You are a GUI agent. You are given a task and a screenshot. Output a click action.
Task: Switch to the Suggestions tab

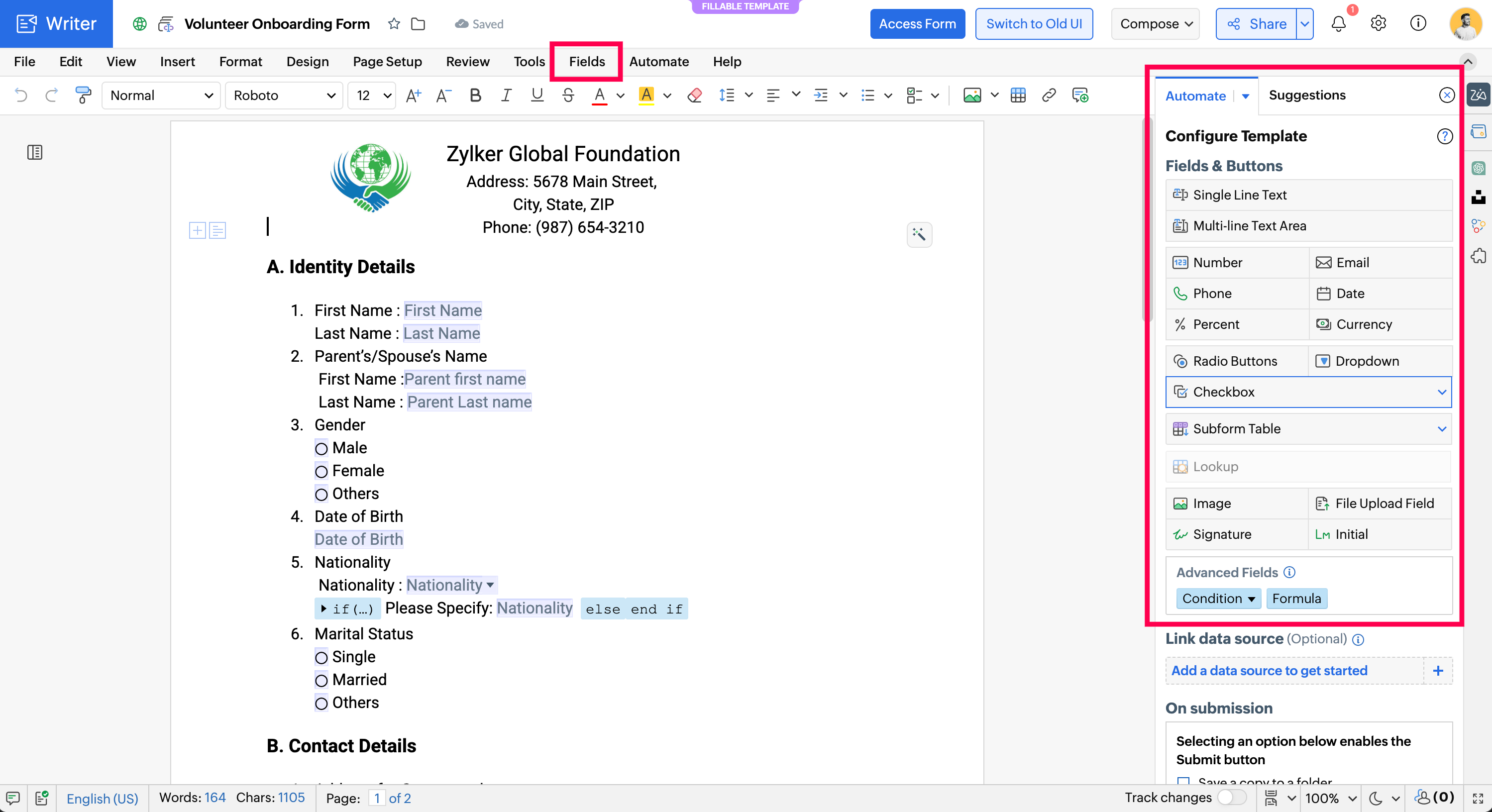pyautogui.click(x=1307, y=95)
